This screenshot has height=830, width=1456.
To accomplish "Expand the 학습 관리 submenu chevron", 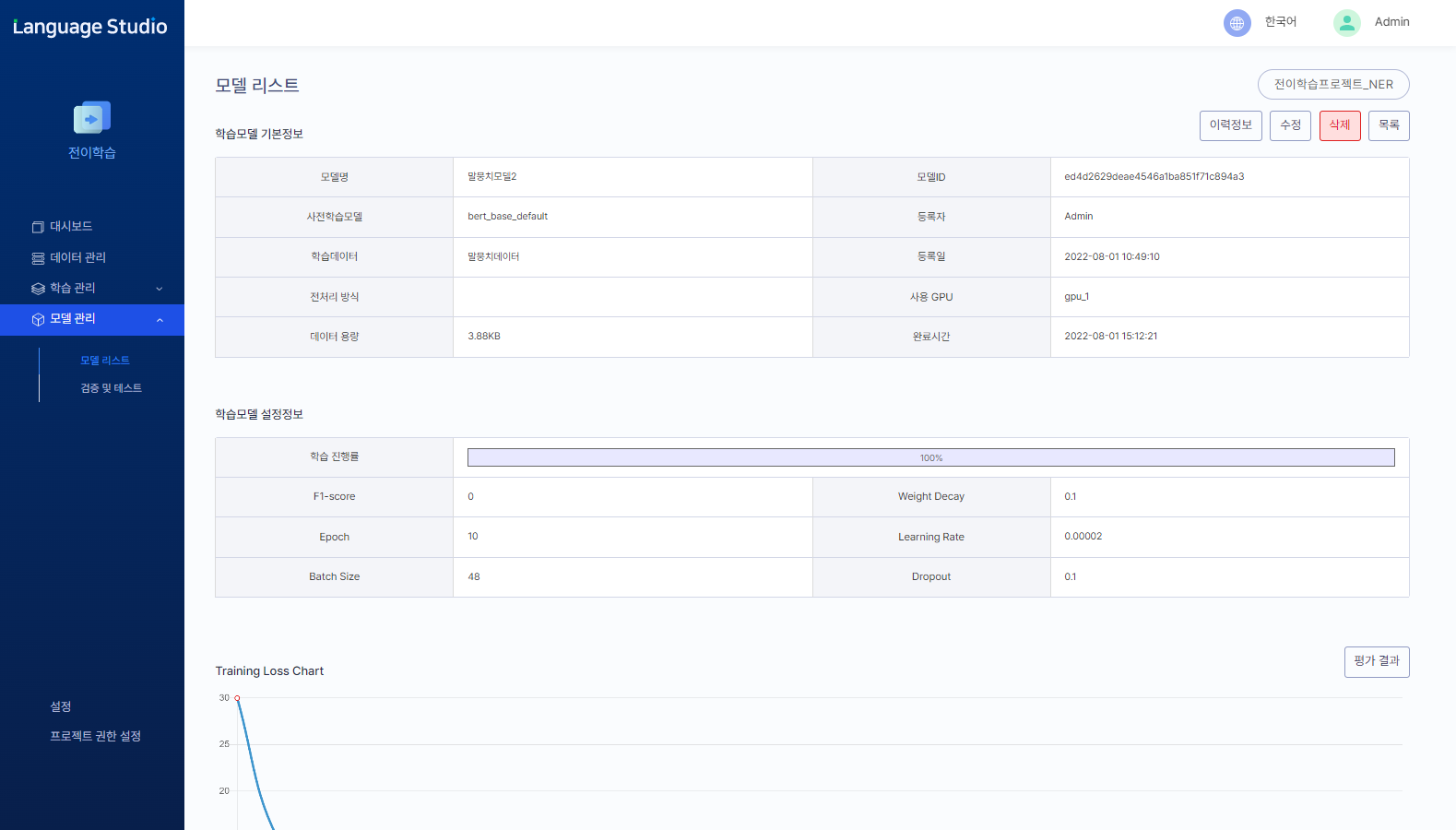I will [160, 289].
